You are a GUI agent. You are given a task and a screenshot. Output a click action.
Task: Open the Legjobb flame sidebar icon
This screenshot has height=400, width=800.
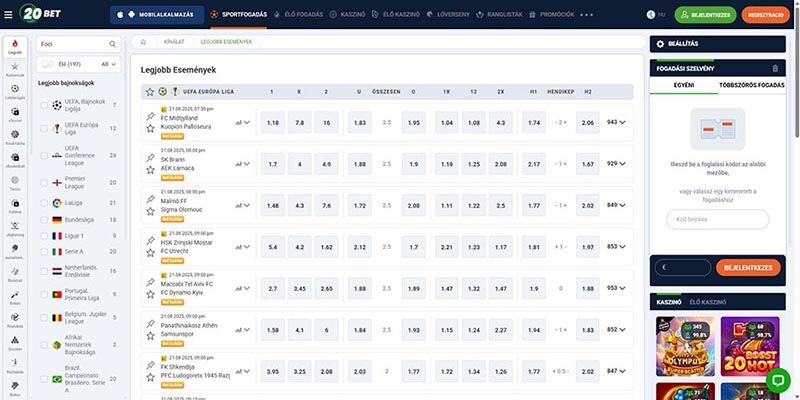[x=15, y=46]
